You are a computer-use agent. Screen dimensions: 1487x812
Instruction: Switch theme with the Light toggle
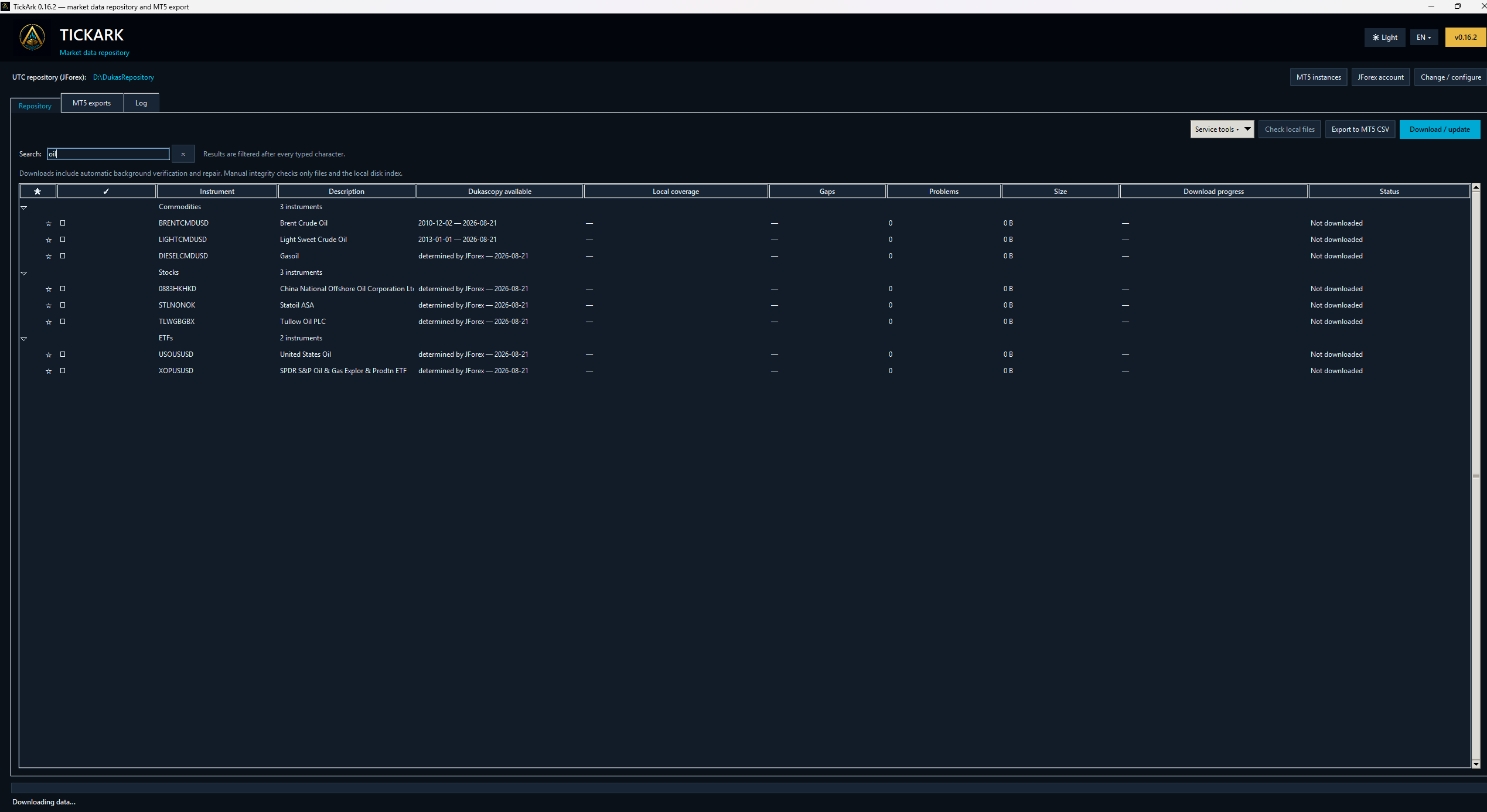[x=1384, y=37]
